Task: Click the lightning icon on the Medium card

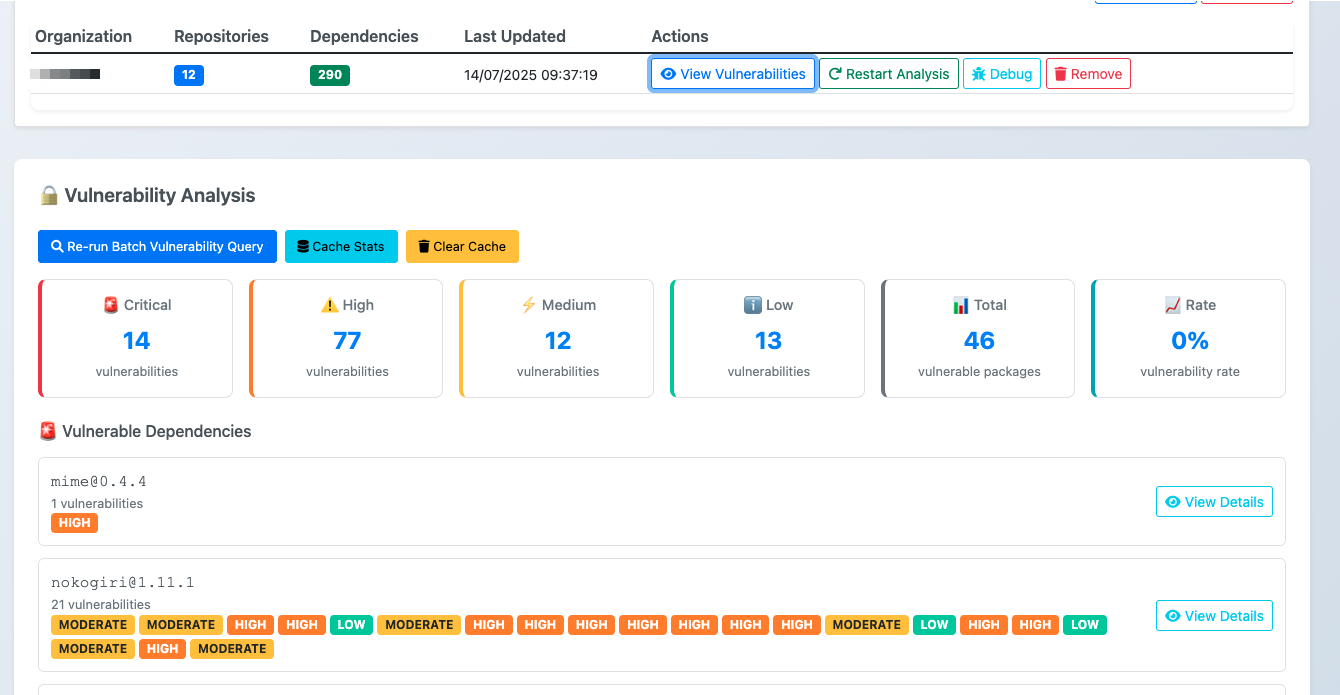Action: click(530, 305)
